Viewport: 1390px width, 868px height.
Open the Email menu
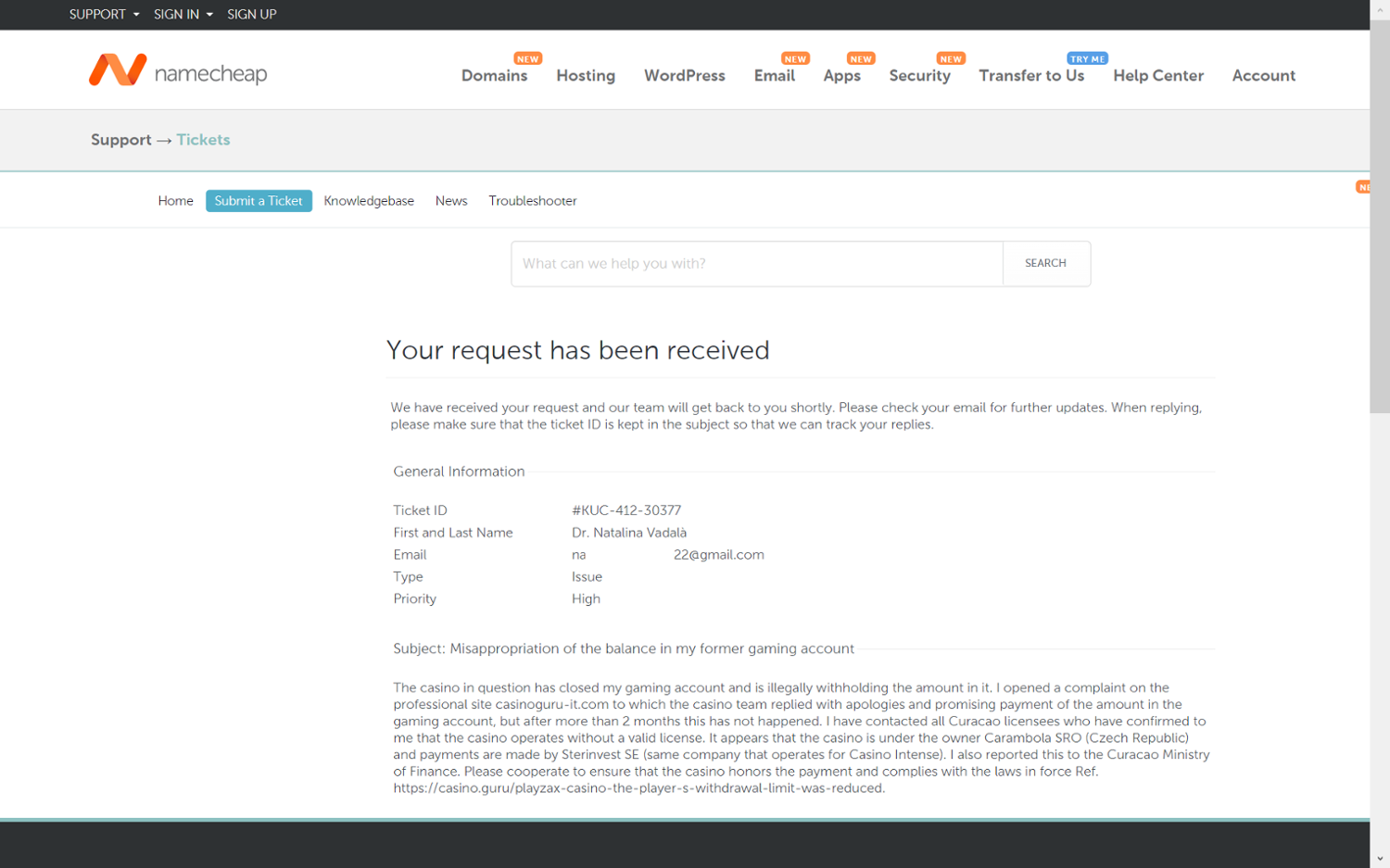click(x=775, y=76)
